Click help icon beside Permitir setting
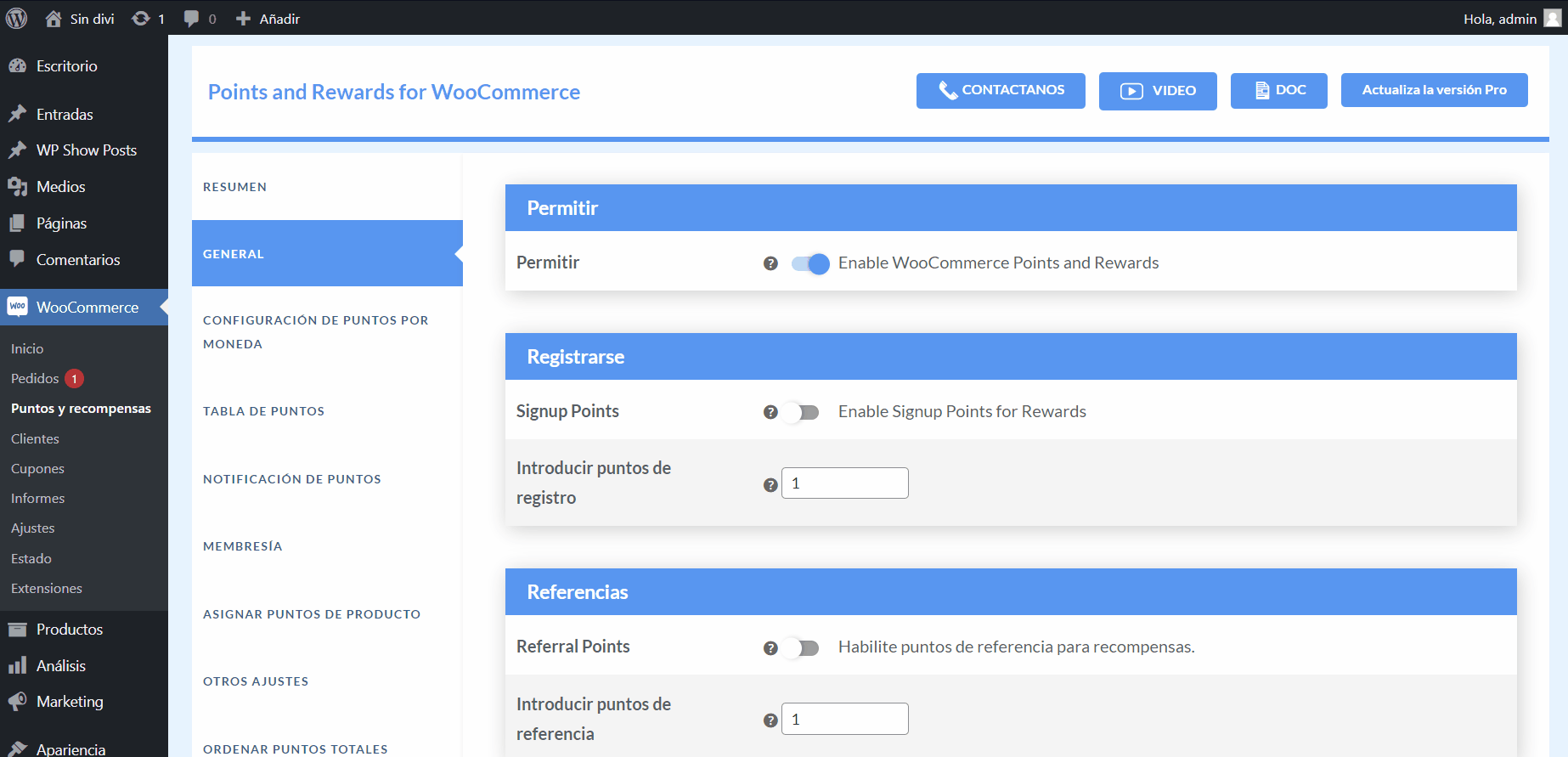The height and width of the screenshot is (757, 1568). tap(770, 263)
